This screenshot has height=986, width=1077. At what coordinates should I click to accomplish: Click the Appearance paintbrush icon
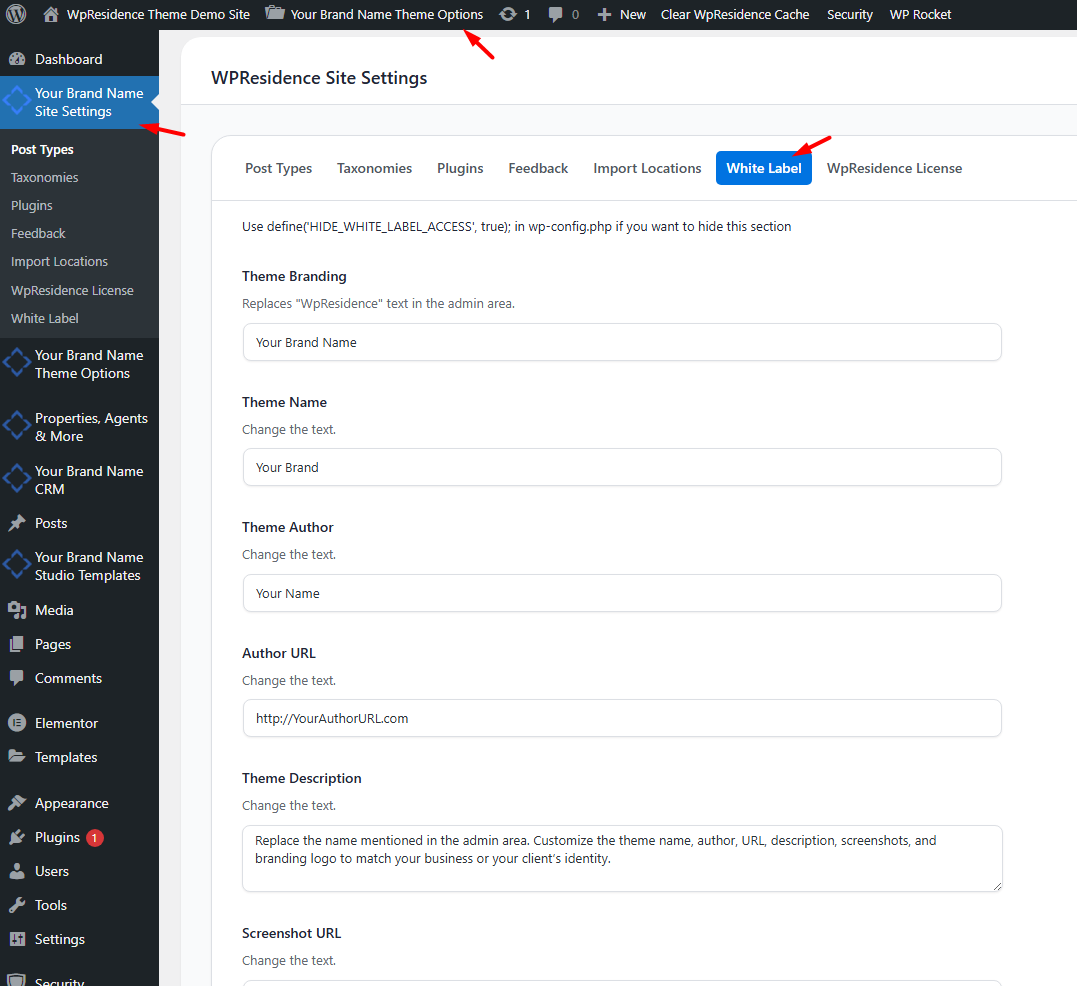click(17, 803)
